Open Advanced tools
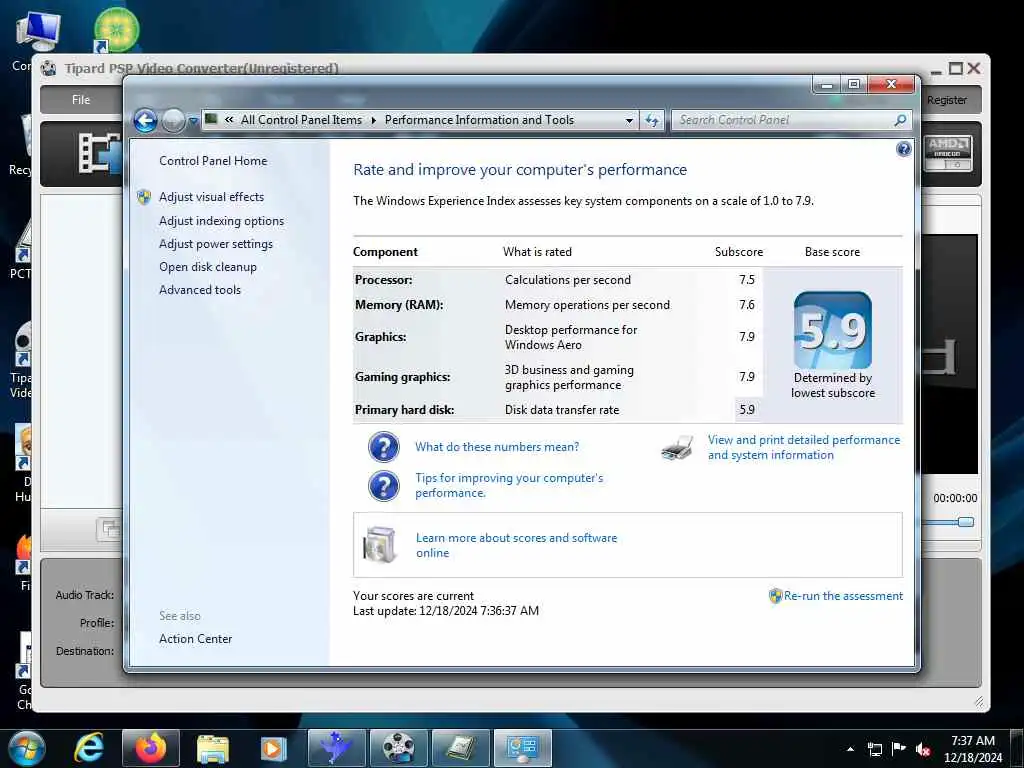The width and height of the screenshot is (1024, 768). (200, 289)
